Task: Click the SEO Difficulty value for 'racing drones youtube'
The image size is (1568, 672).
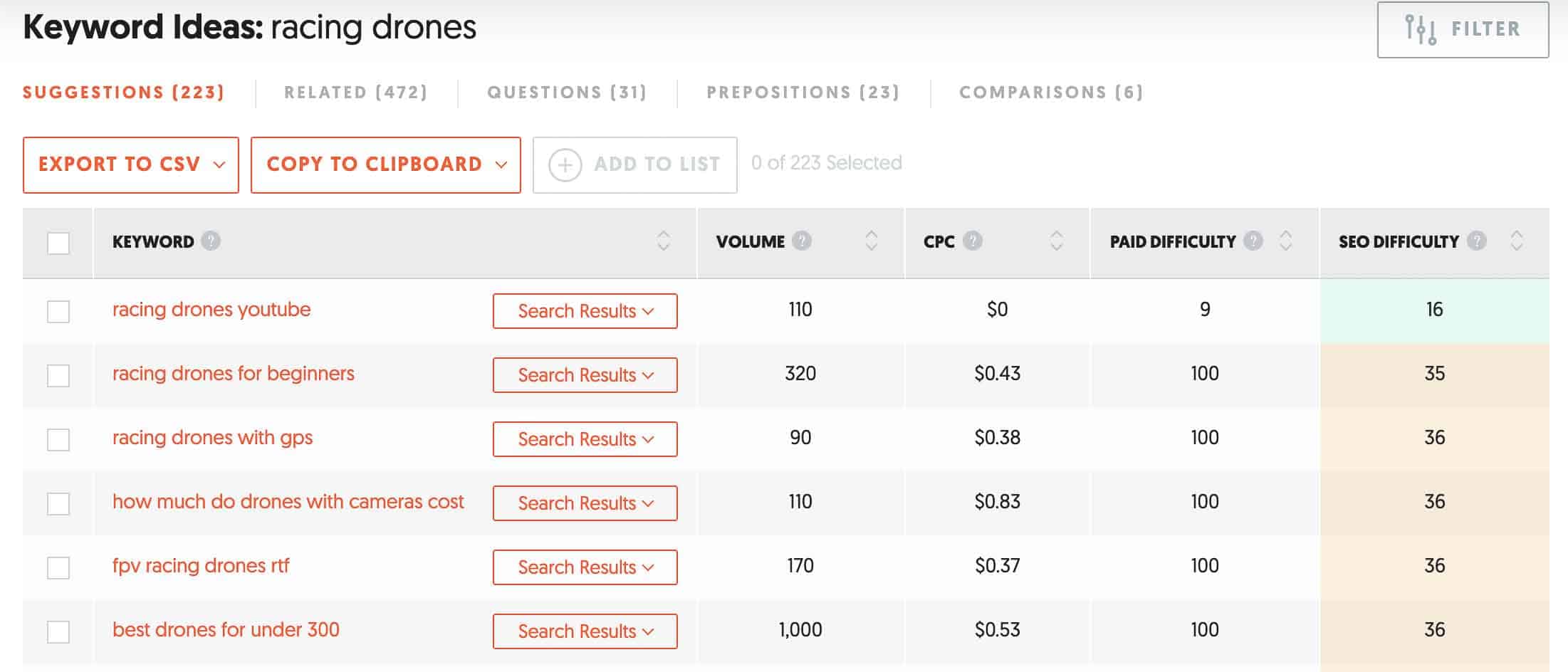Action: click(1434, 310)
